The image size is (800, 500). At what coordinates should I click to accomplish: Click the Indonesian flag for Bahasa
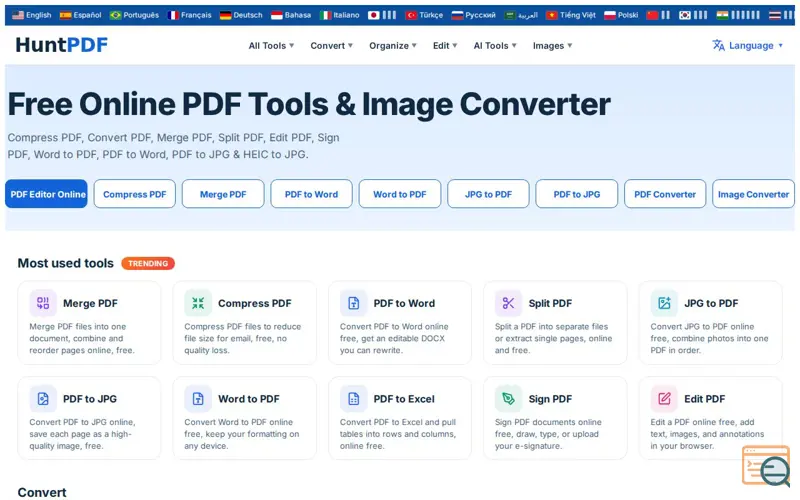(x=277, y=15)
